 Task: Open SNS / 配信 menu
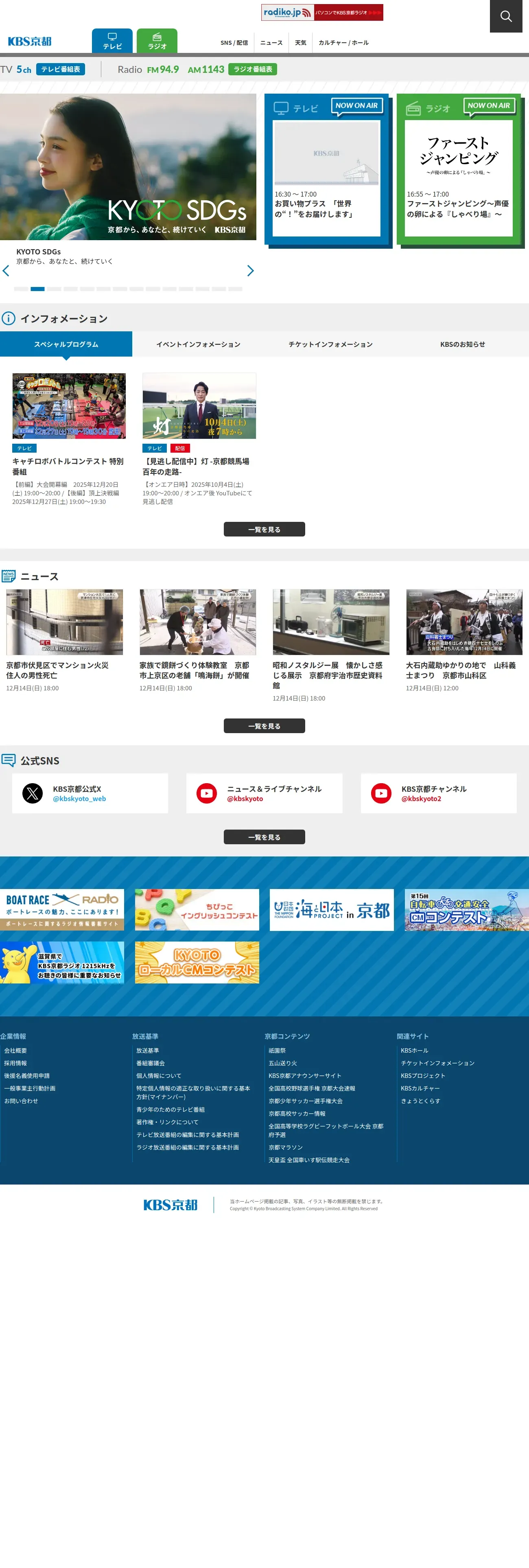tap(234, 43)
